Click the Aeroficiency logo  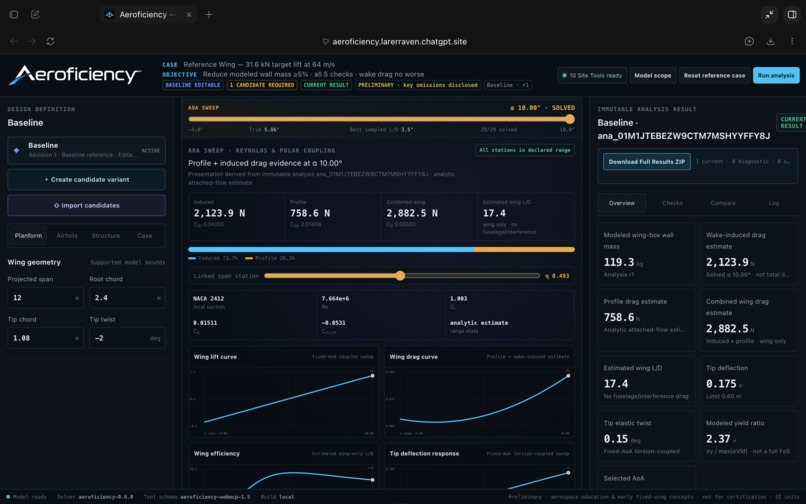tap(75, 75)
